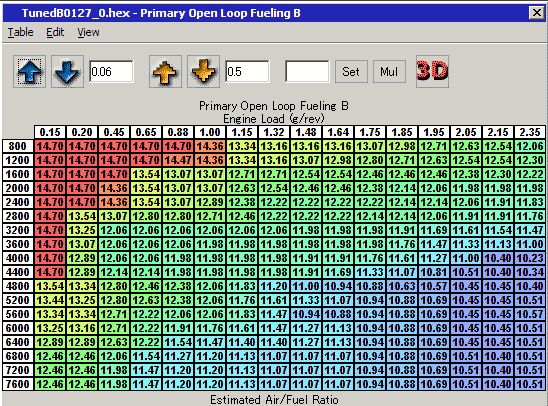Click the orange up arrow coarse increment icon
This screenshot has height=406, width=548.
[165, 72]
